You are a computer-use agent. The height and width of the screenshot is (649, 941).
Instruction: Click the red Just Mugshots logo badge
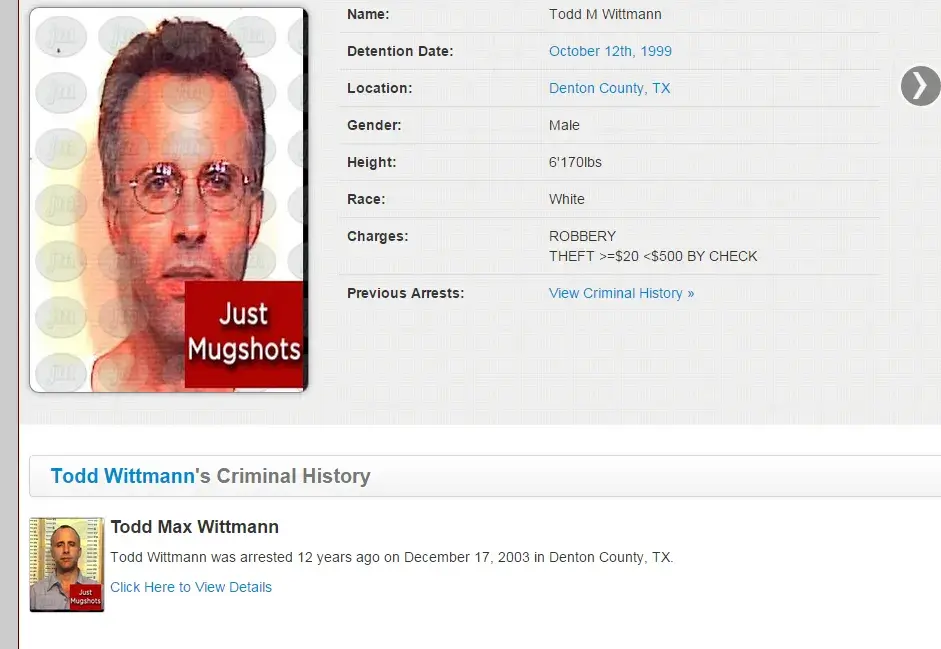(x=244, y=334)
